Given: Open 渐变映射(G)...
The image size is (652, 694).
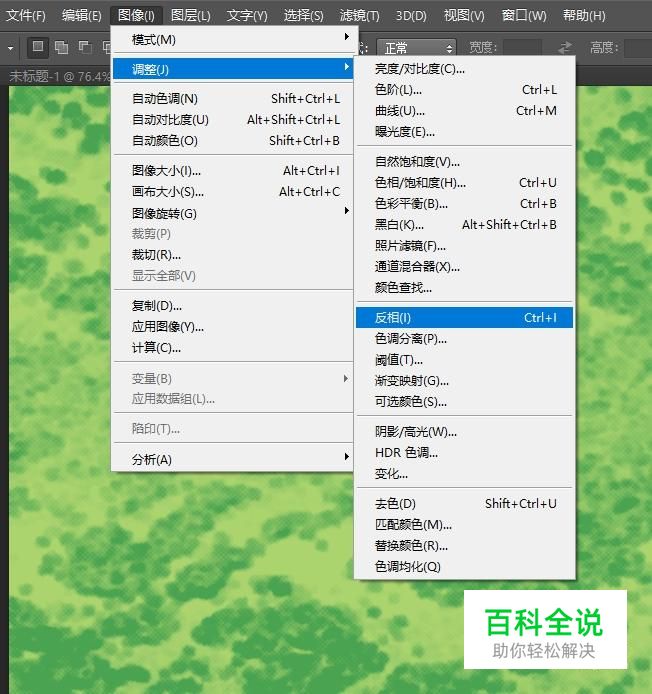Looking at the screenshot, I should (464, 381).
